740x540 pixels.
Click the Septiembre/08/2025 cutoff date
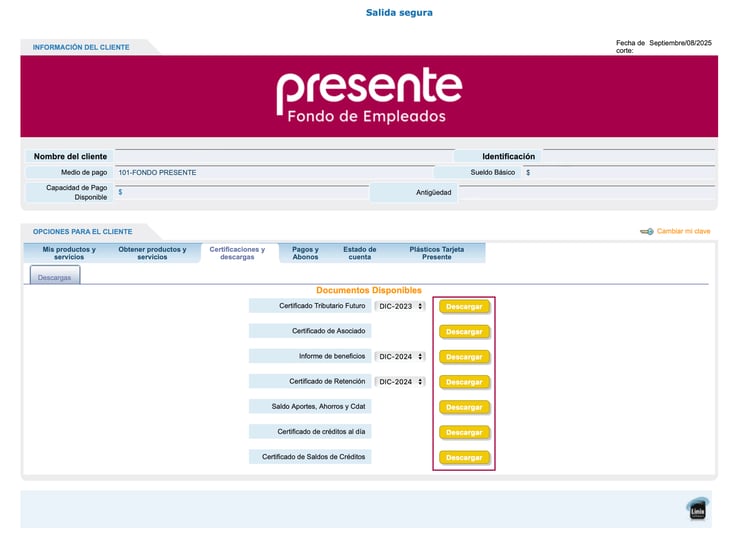tap(680, 43)
